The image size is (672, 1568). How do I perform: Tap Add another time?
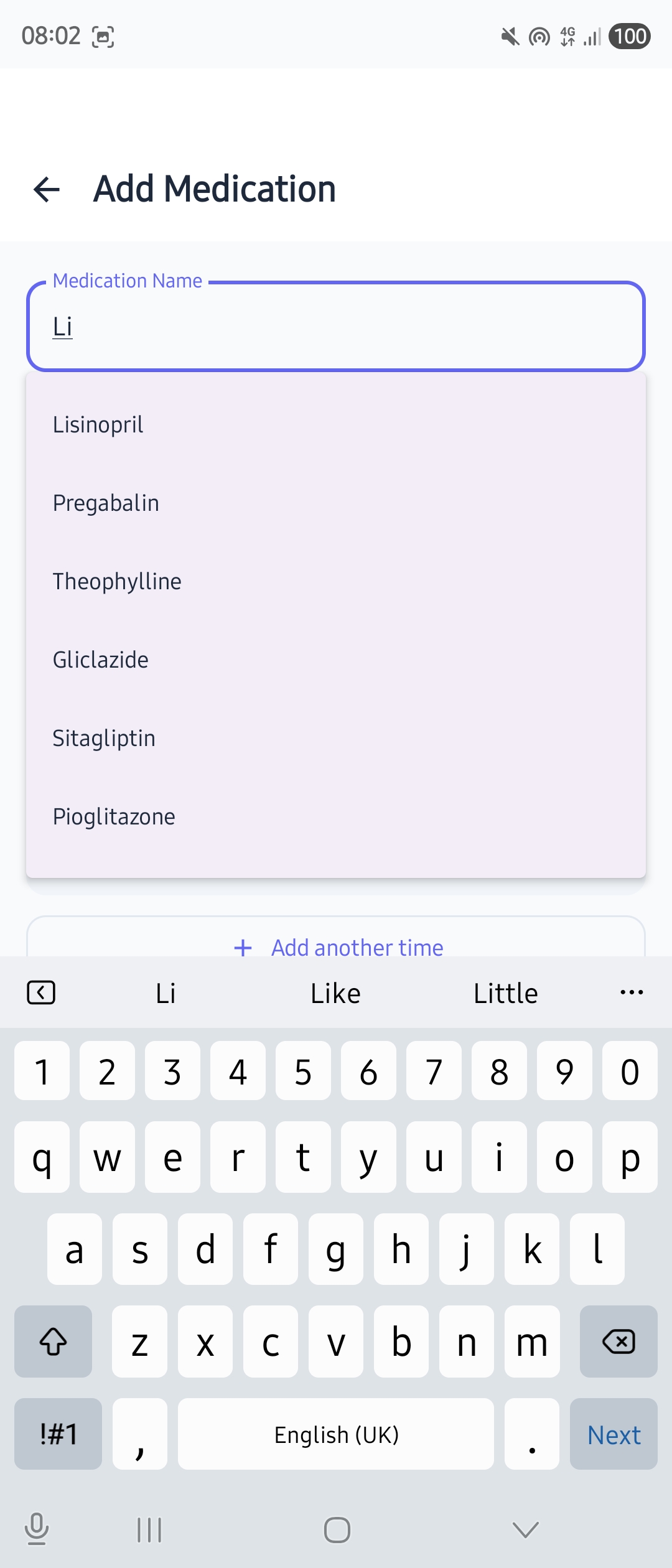336,947
